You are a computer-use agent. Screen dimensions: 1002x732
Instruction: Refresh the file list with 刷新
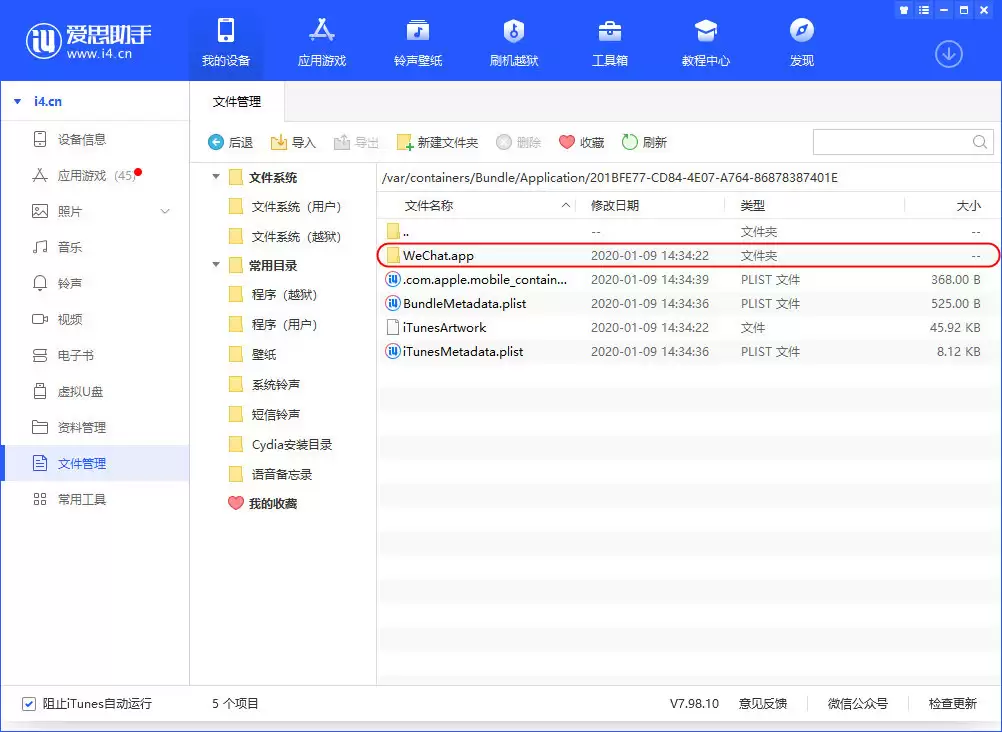(644, 142)
